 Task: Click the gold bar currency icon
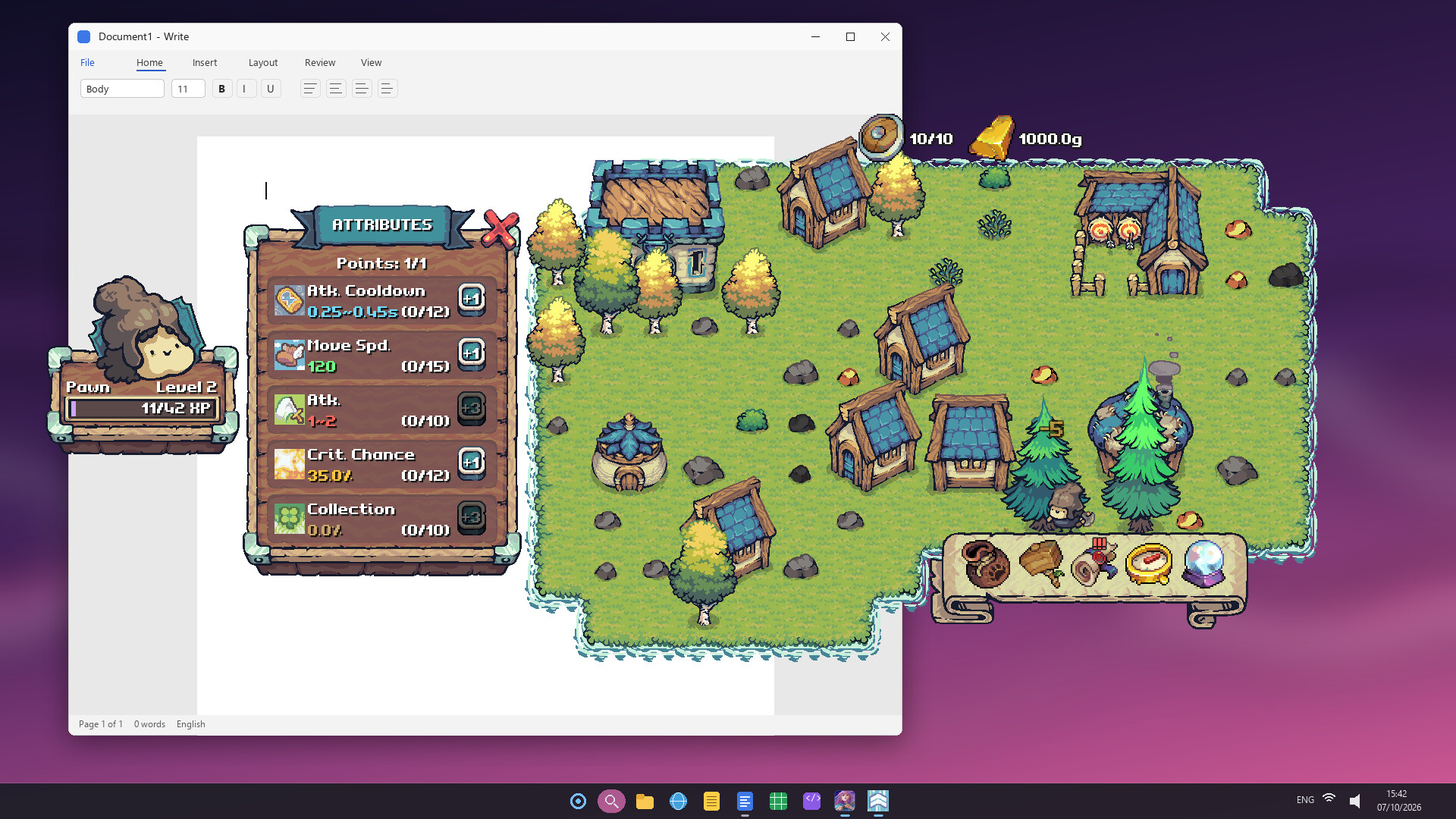coord(992,138)
